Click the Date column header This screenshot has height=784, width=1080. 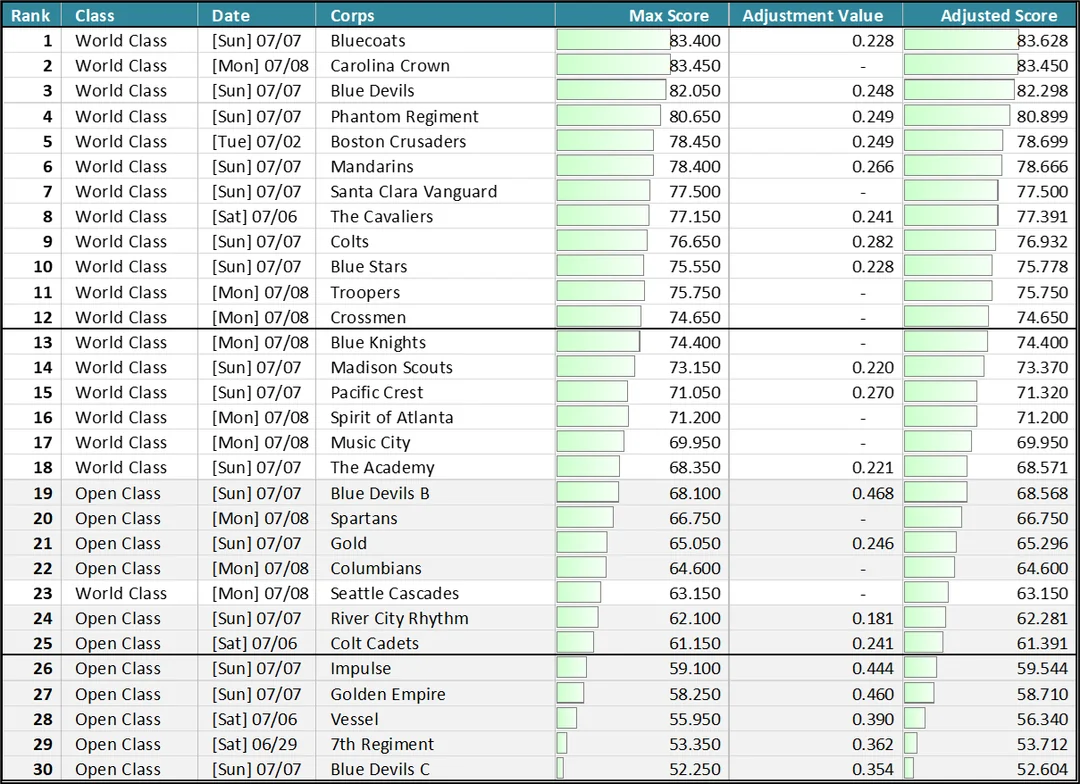coord(256,15)
